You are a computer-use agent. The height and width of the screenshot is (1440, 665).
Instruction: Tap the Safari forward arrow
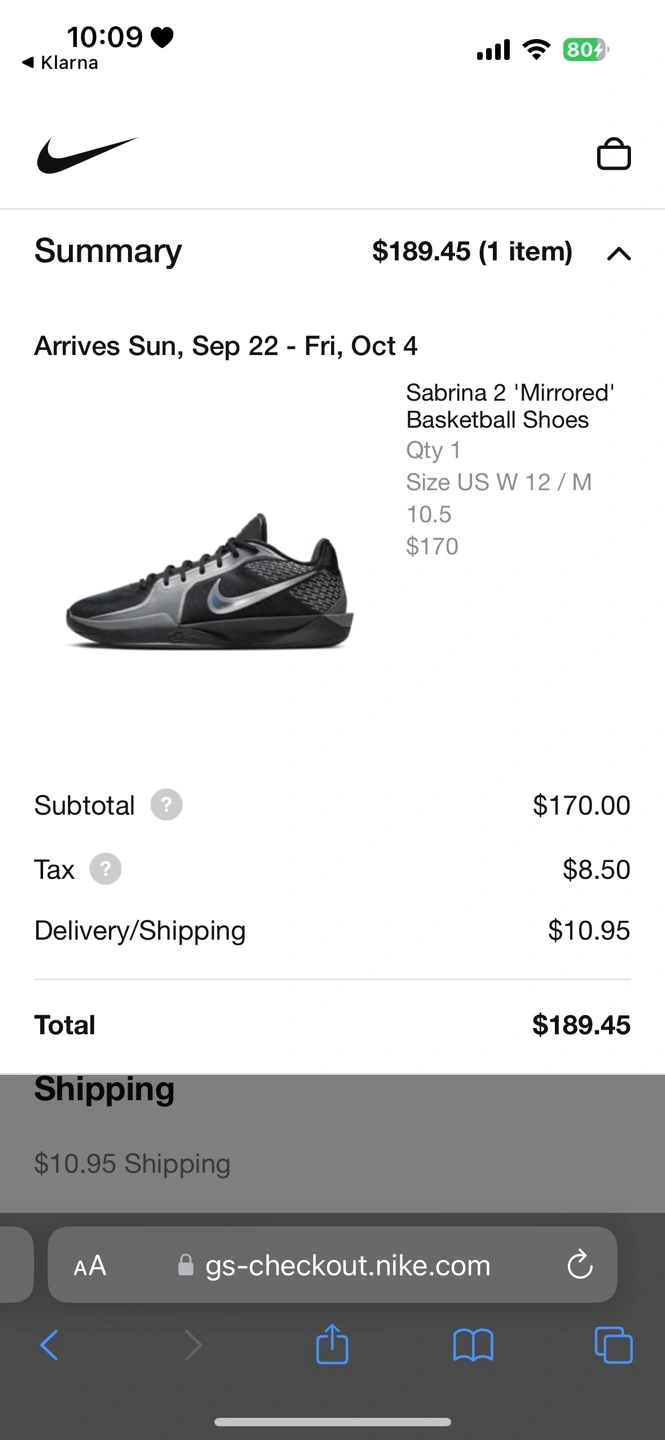(193, 1345)
